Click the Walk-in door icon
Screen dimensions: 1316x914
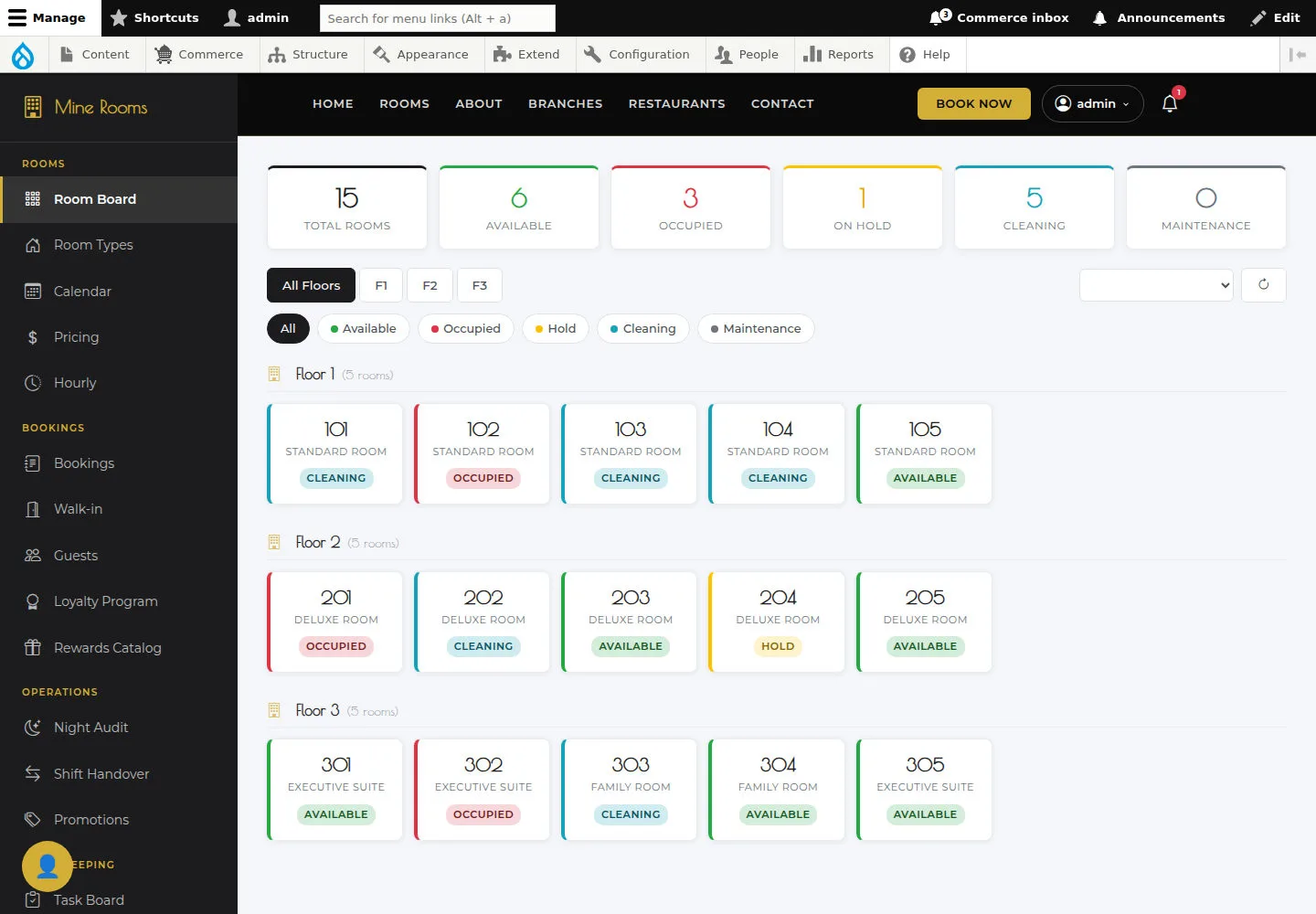pos(33,509)
